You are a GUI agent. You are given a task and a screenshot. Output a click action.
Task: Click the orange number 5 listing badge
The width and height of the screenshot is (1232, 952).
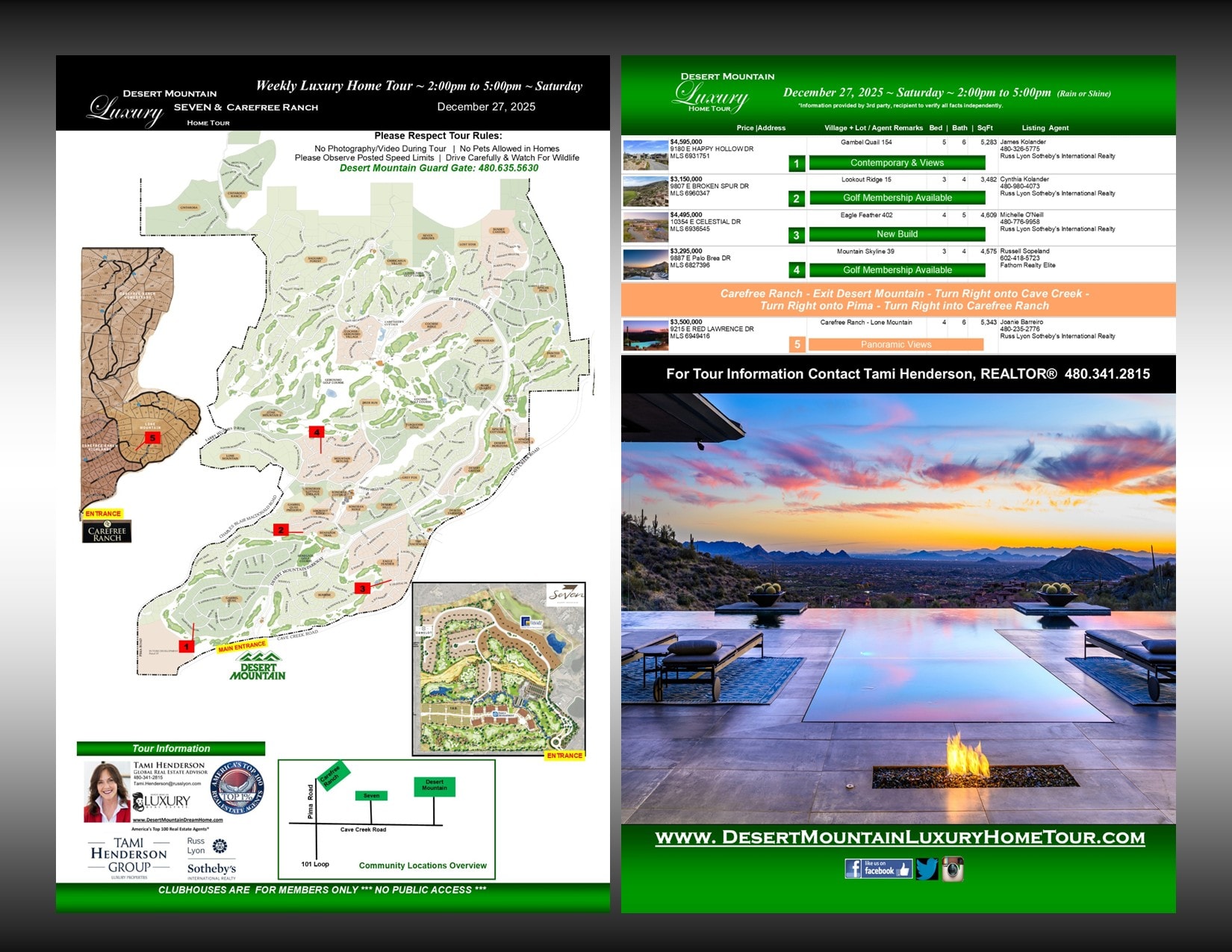797,344
